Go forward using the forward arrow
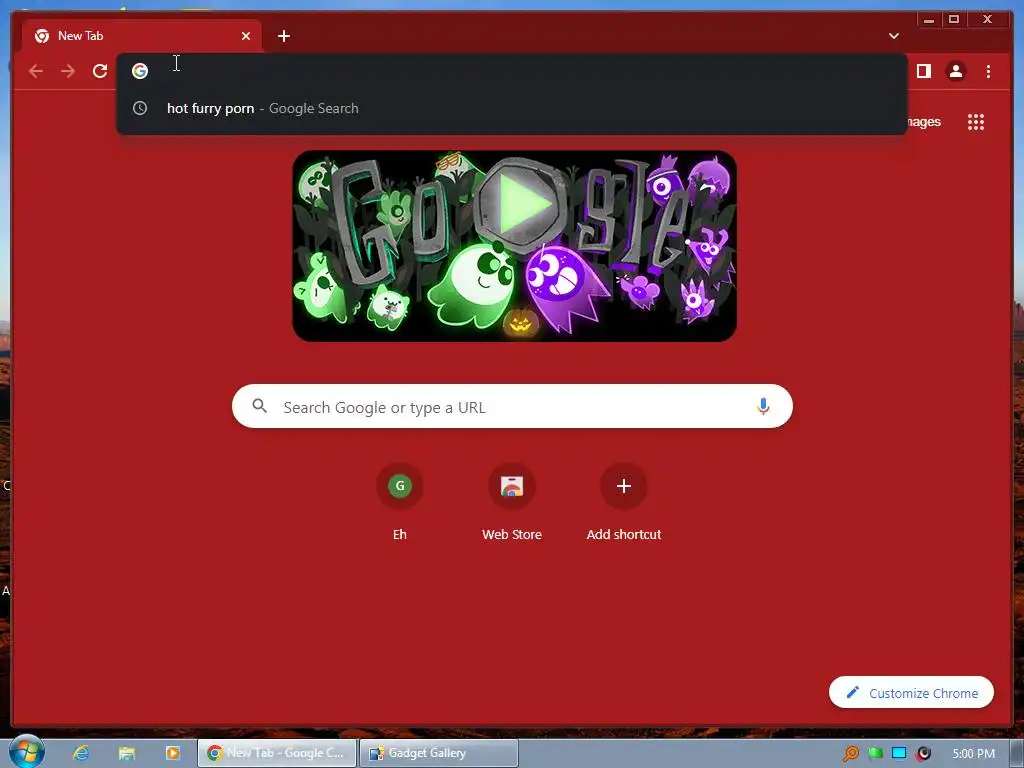 coord(68,71)
